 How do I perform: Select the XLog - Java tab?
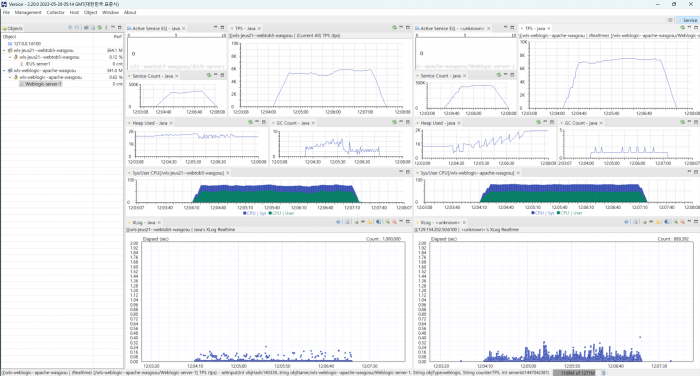pos(143,222)
